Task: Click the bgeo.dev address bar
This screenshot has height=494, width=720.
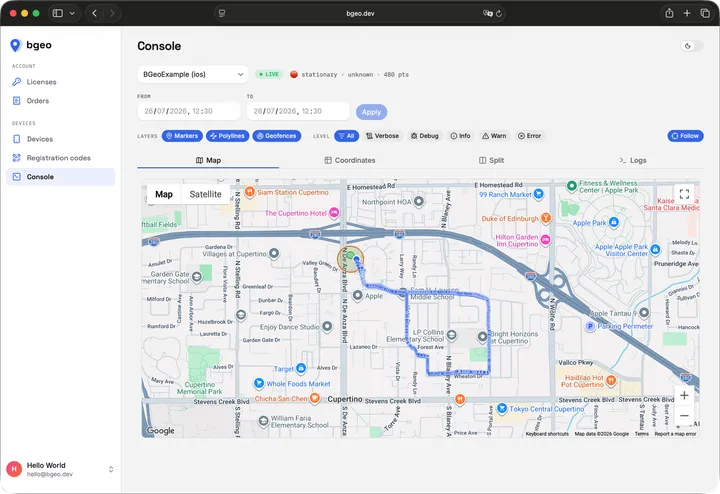Action: [360, 13]
